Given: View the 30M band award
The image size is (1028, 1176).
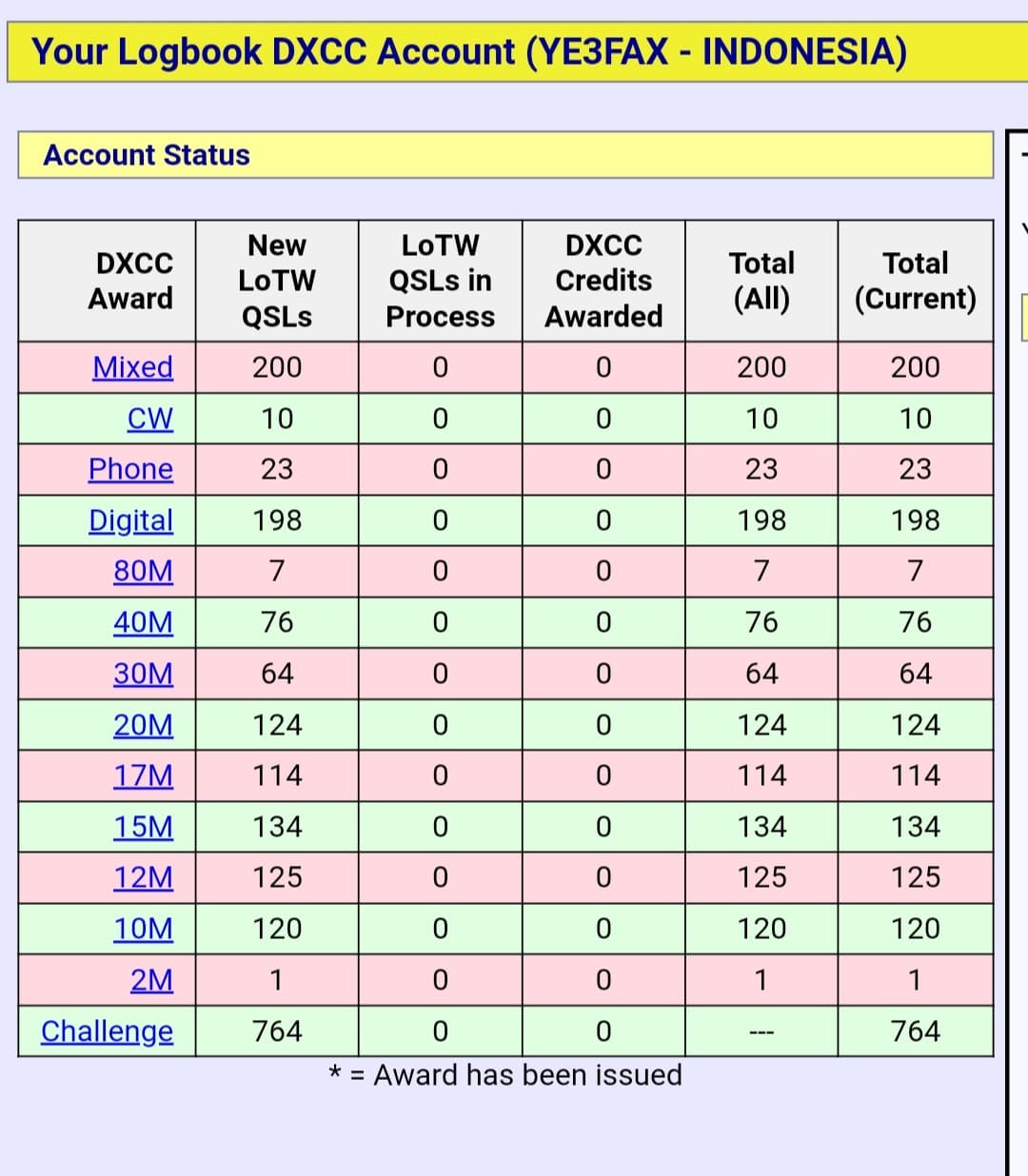Looking at the screenshot, I should [x=143, y=674].
